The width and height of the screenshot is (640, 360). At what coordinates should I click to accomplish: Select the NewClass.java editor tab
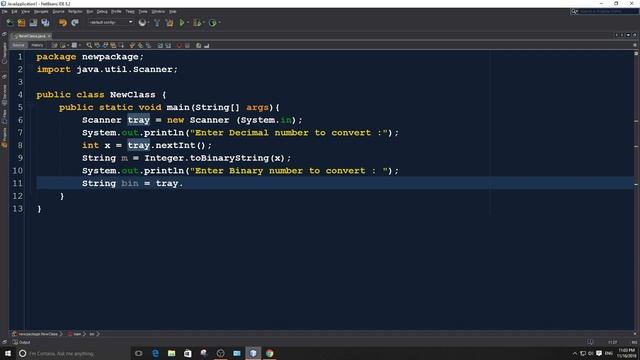coord(32,36)
